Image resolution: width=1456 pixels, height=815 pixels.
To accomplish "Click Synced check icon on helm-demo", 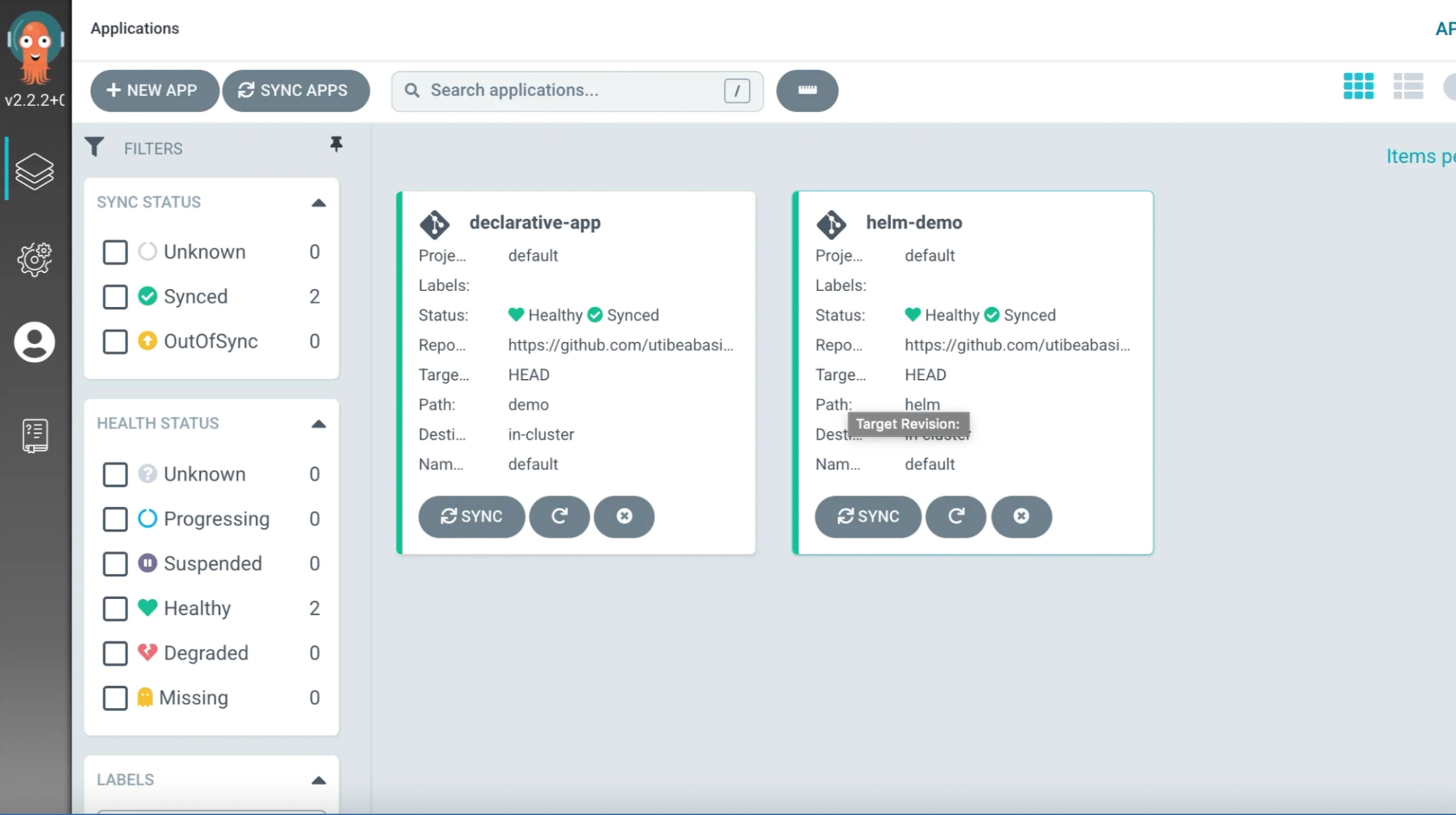I will click(x=992, y=315).
